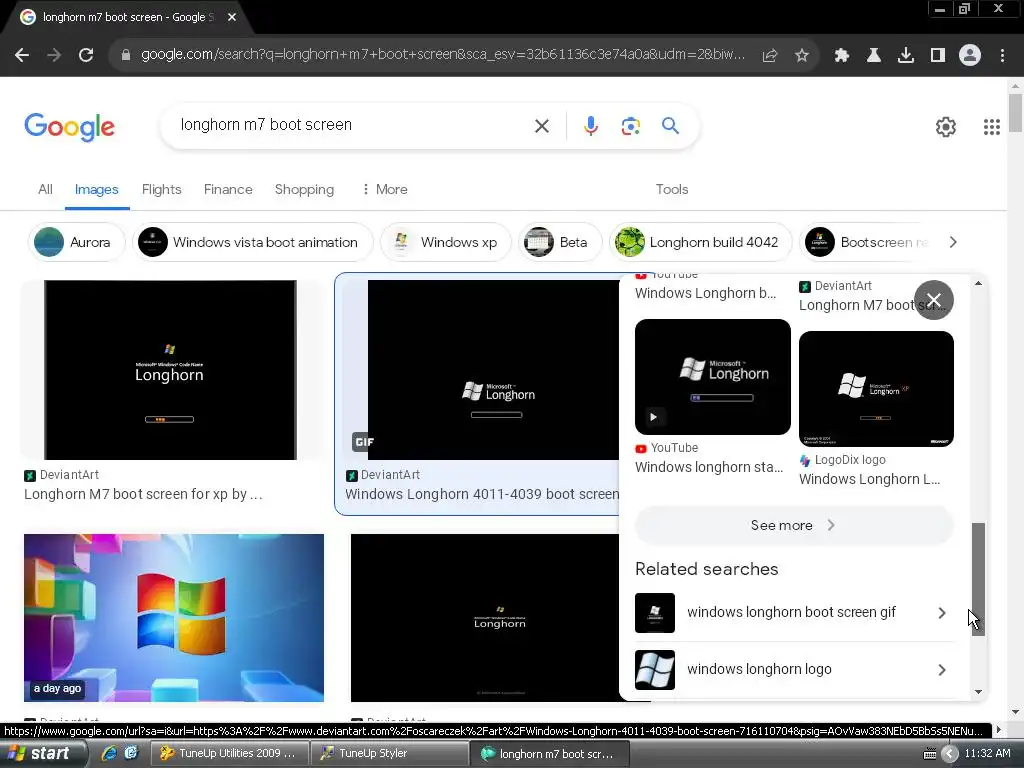Filter by the Beta chip
The image size is (1024, 768).
pyautogui.click(x=560, y=242)
